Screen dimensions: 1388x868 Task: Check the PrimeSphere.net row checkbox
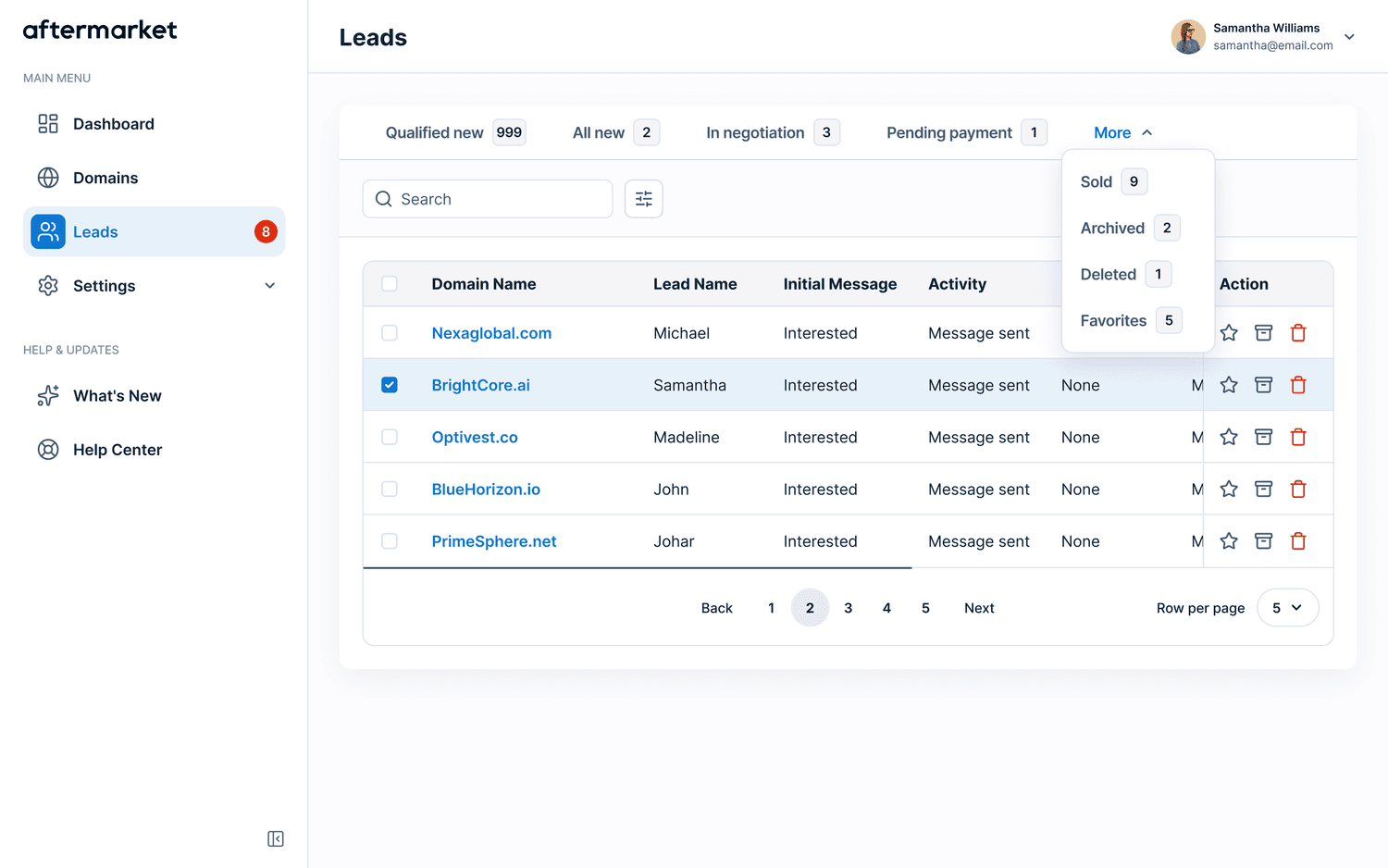coord(390,541)
